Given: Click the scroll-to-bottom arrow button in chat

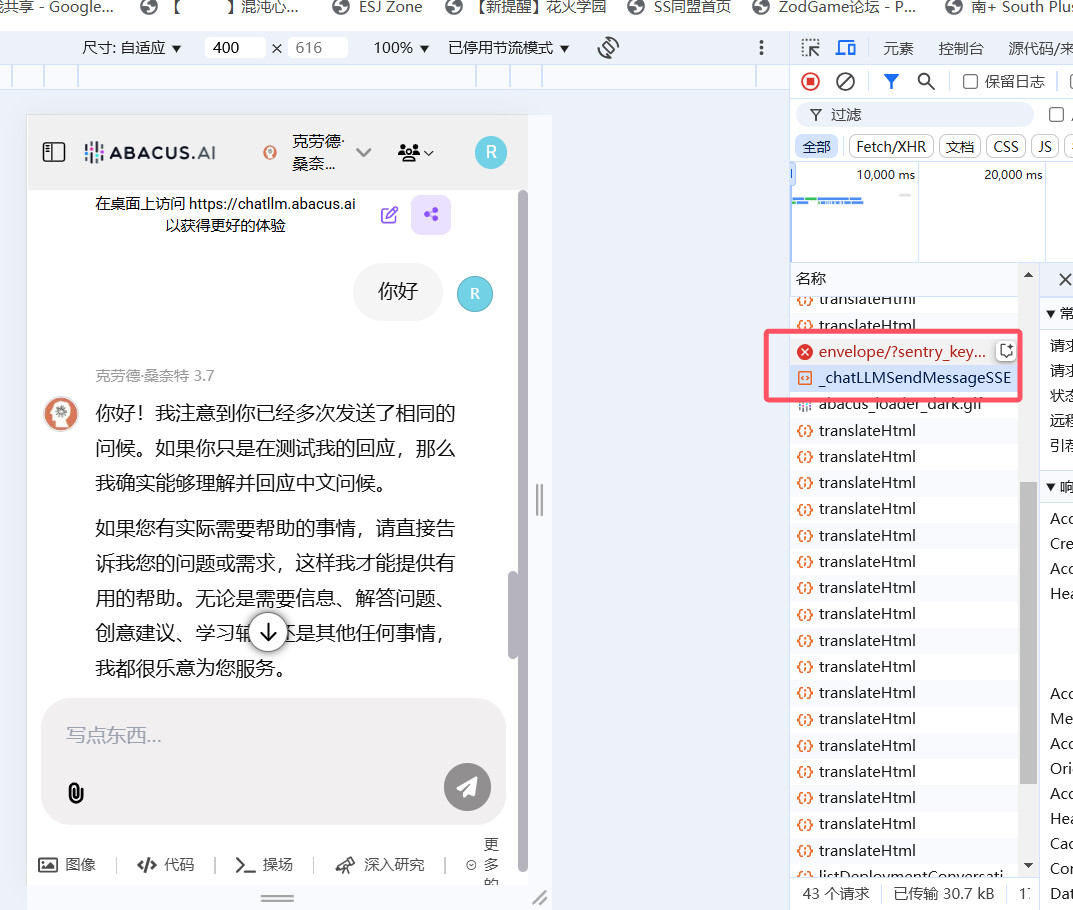Looking at the screenshot, I should tap(267, 632).
